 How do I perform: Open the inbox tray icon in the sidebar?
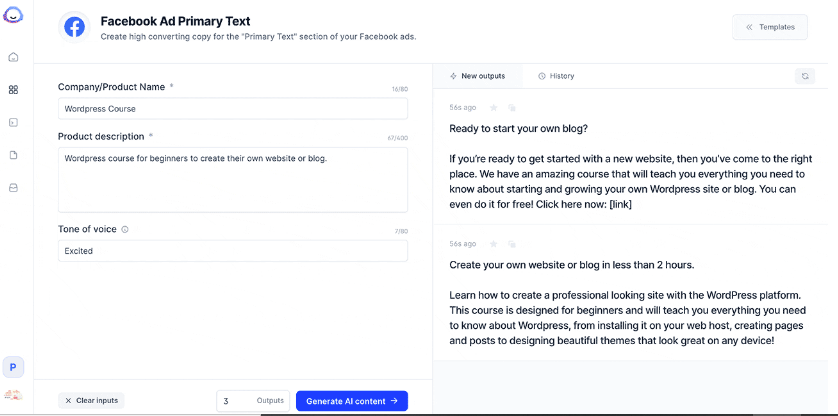coord(13,188)
